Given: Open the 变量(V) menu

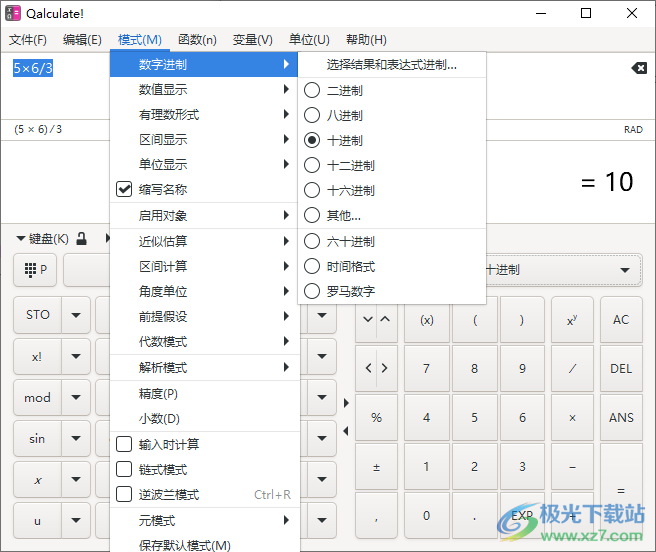Looking at the screenshot, I should [x=252, y=40].
